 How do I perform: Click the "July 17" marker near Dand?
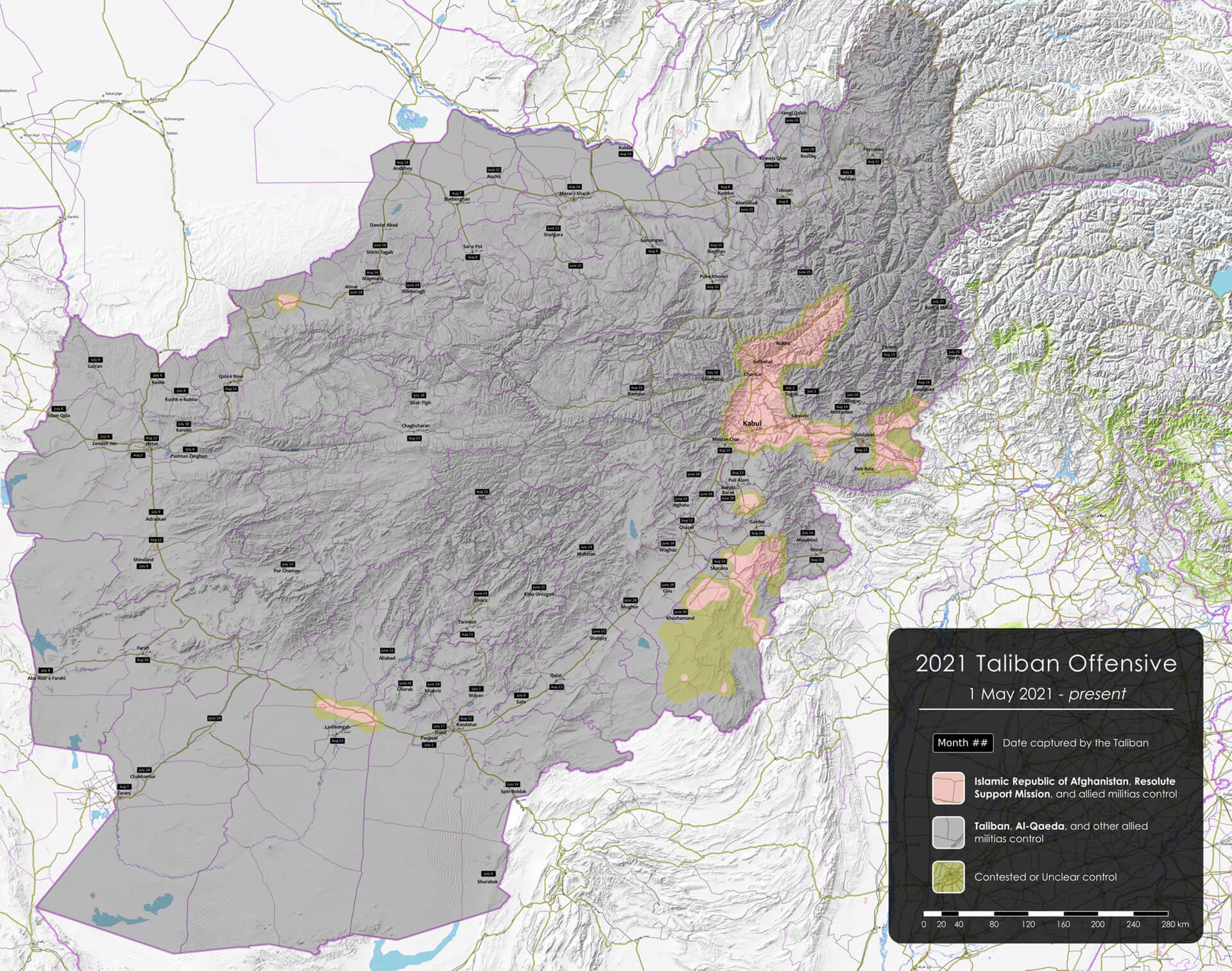439,726
